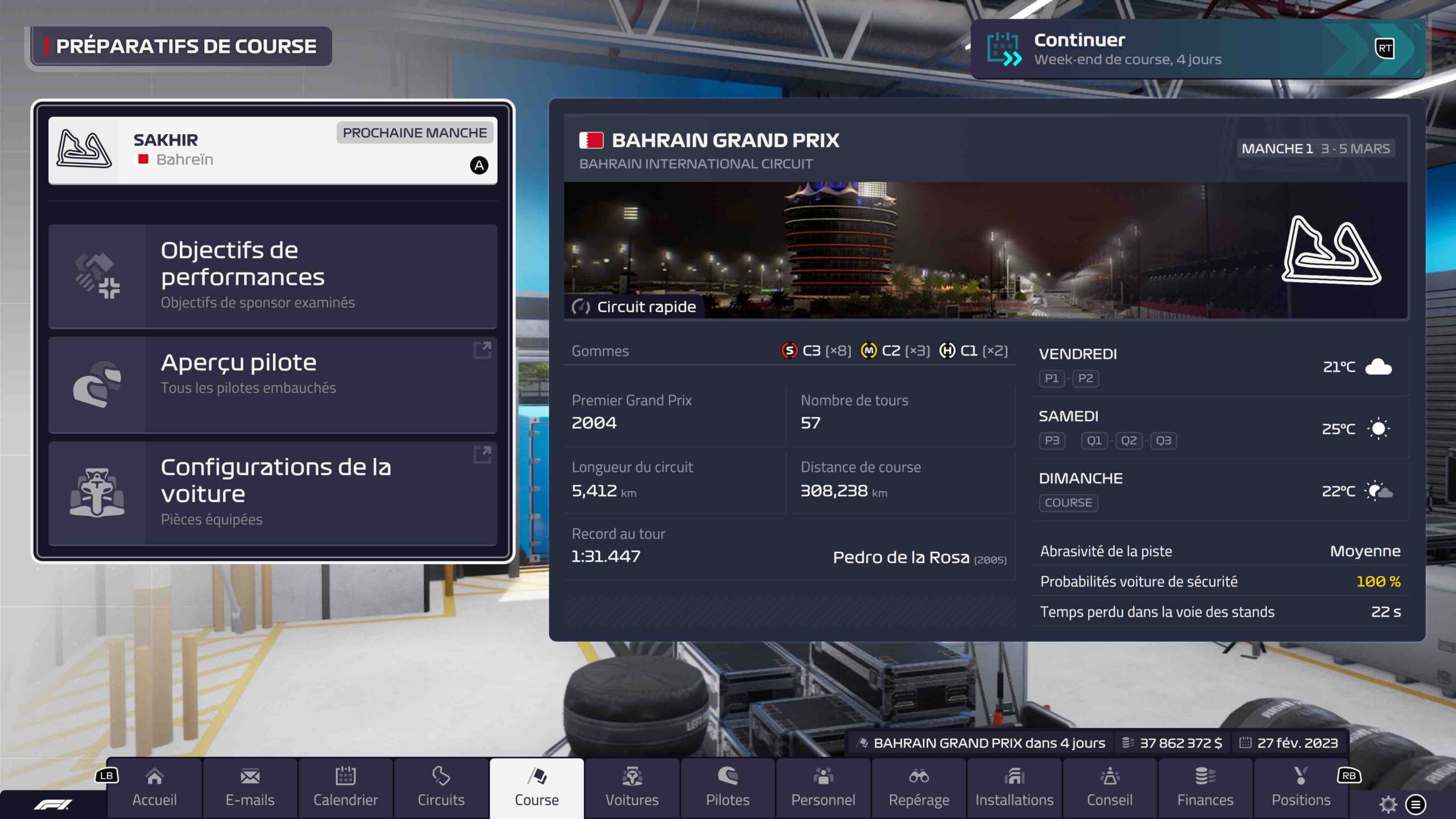Click the calendar advance icon beside Continuer
Image resolution: width=1456 pixels, height=819 pixels.
(x=1004, y=49)
